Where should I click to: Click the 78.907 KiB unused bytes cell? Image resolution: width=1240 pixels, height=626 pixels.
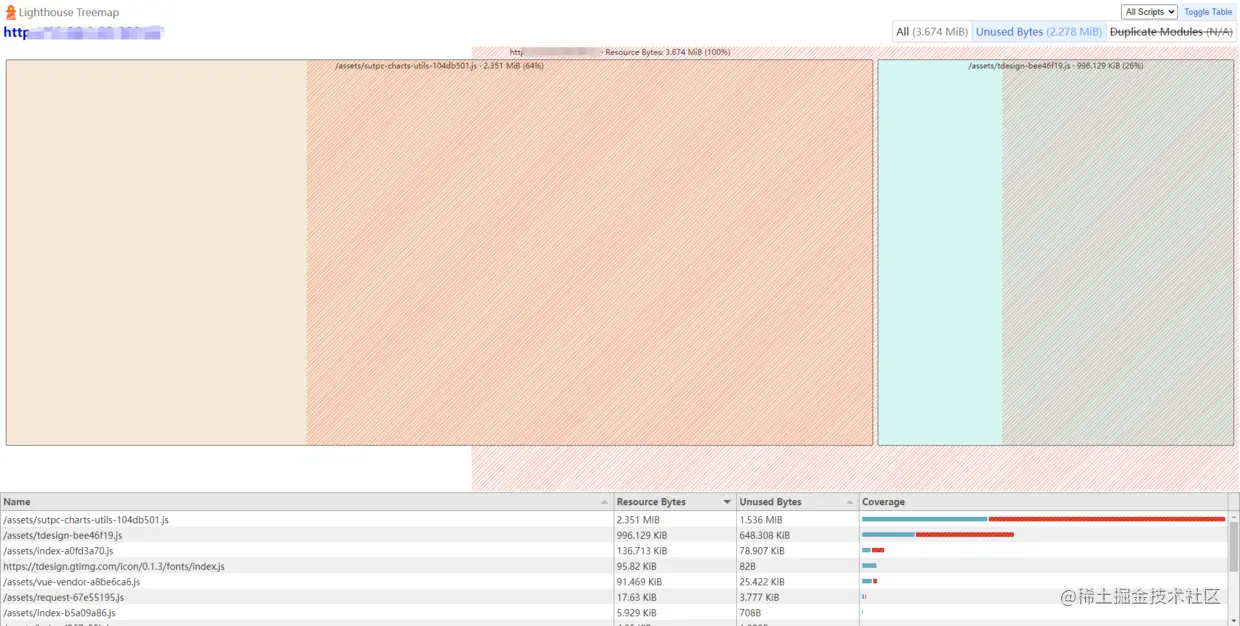click(797, 551)
